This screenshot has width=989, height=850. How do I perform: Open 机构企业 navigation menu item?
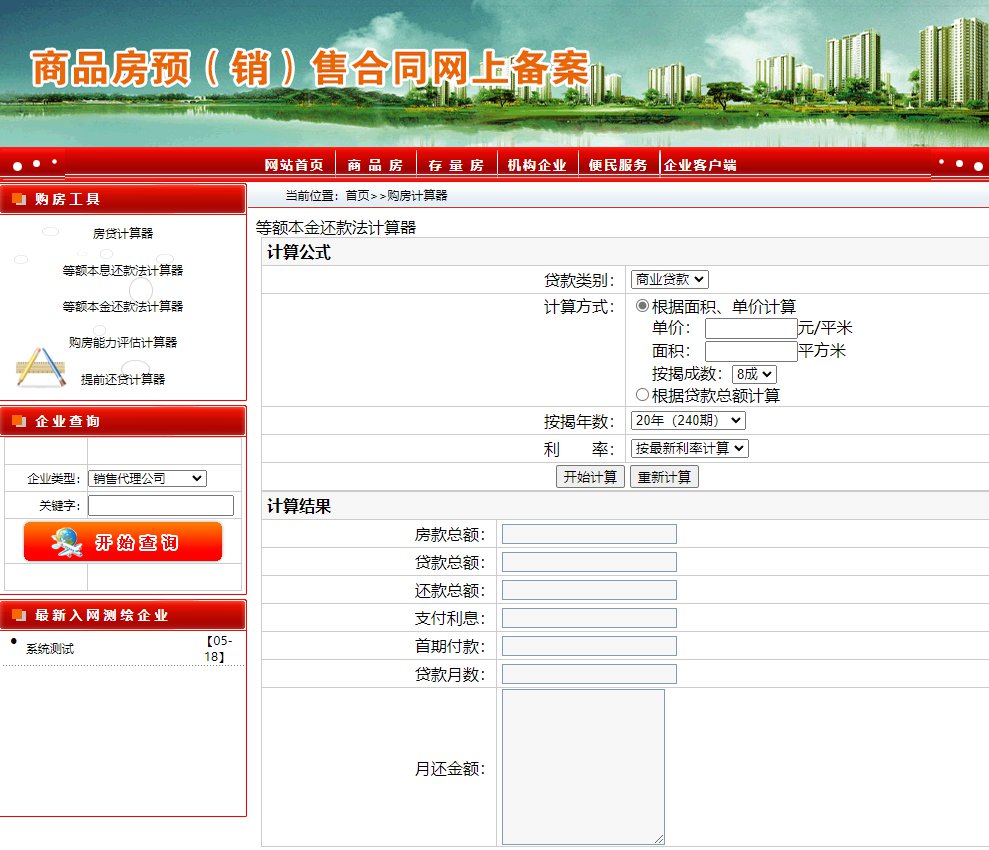[x=537, y=165]
